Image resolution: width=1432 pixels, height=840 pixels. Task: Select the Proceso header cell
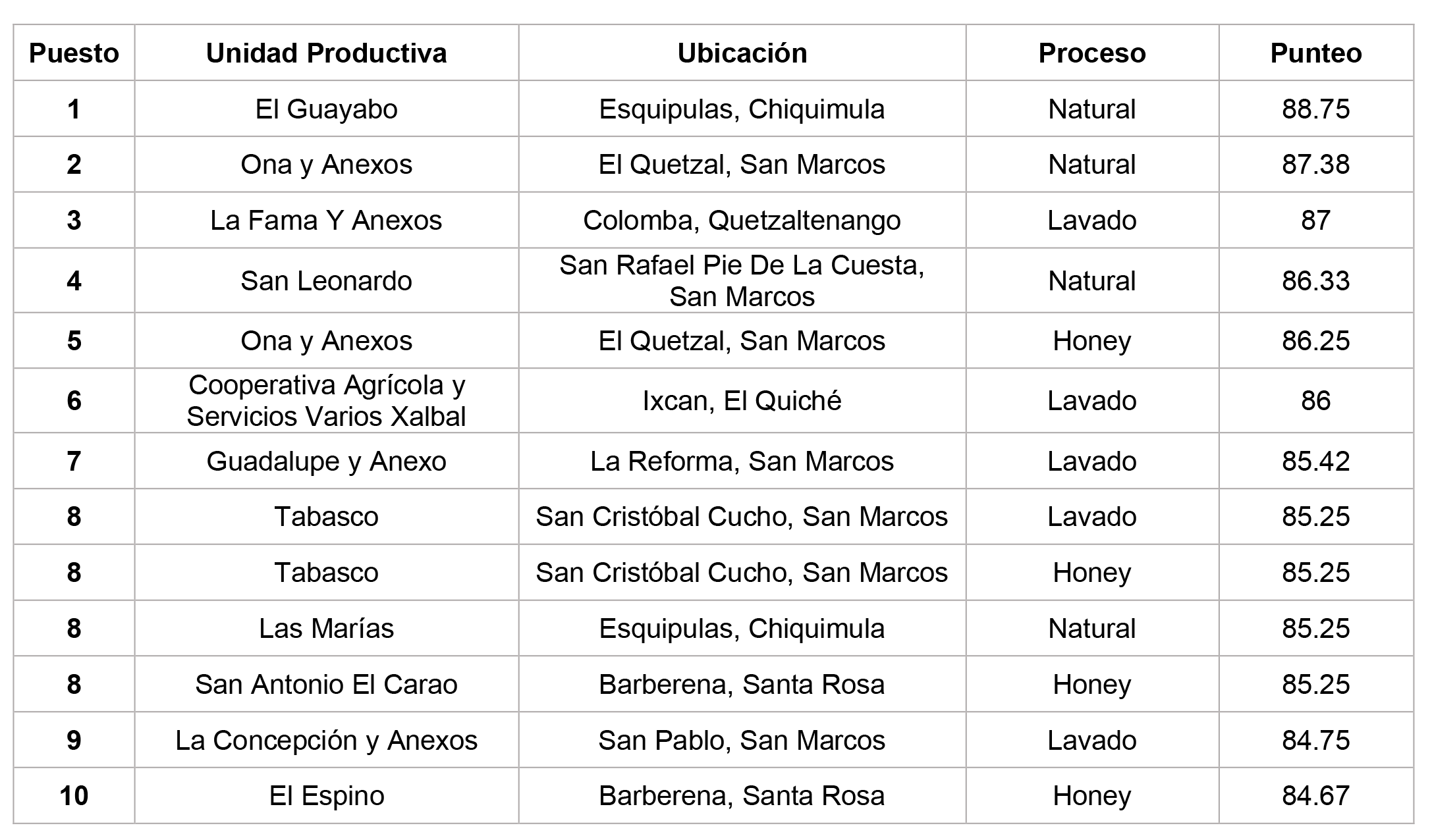1092,53
